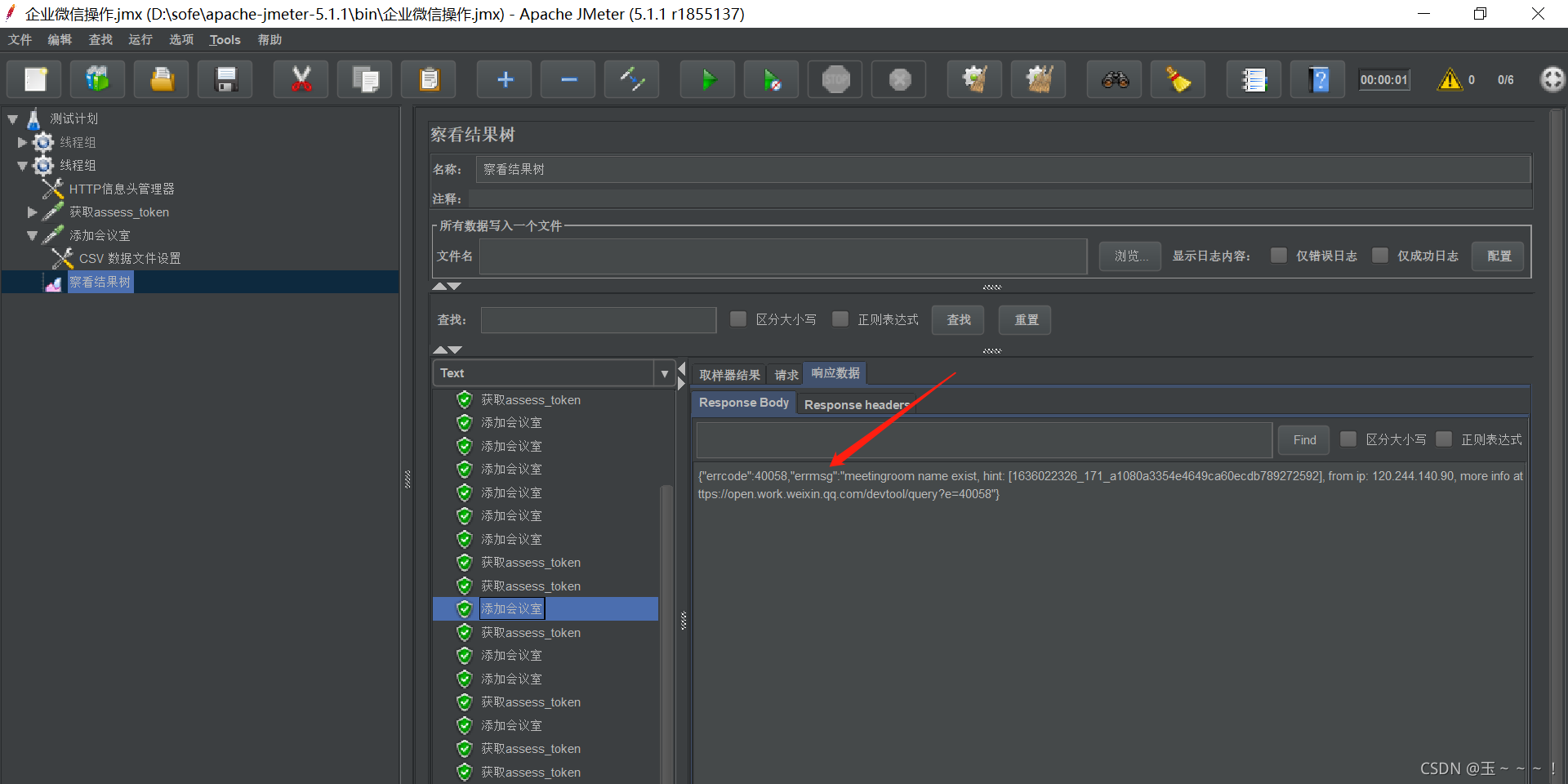
Task: Click the 配置 button
Action: click(1499, 256)
